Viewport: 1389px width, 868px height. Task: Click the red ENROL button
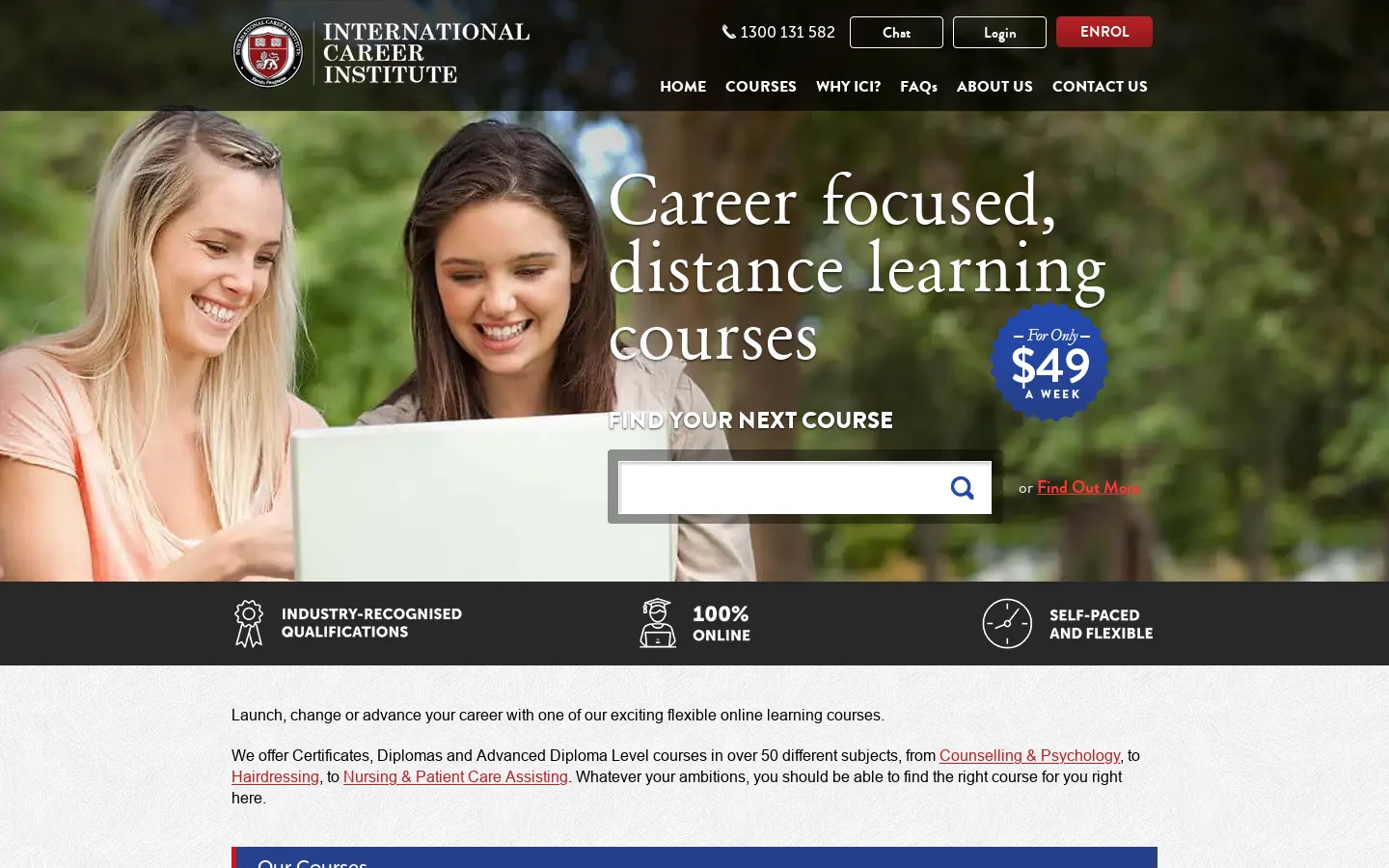1104,32
